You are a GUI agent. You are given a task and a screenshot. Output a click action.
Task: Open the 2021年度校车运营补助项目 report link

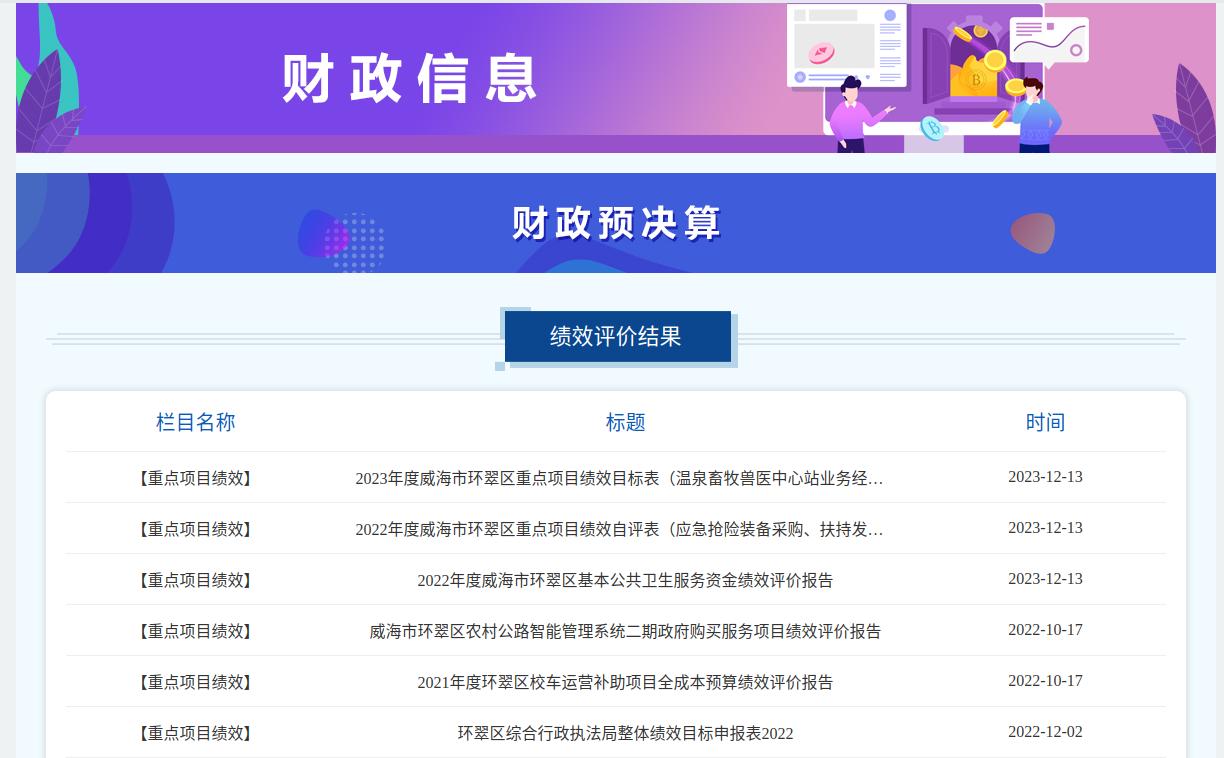(625, 682)
